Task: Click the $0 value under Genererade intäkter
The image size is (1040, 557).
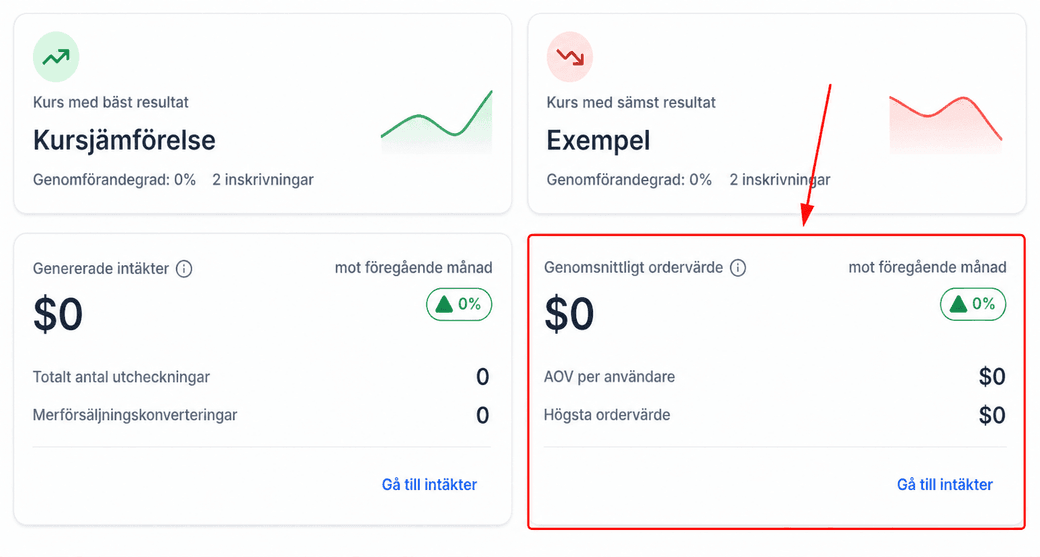Action: pyautogui.click(x=58, y=314)
